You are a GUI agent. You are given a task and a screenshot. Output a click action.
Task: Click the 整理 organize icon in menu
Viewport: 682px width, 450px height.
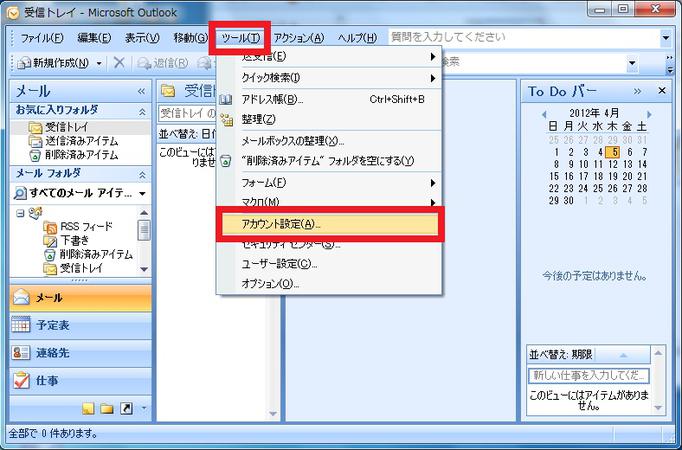(226, 119)
